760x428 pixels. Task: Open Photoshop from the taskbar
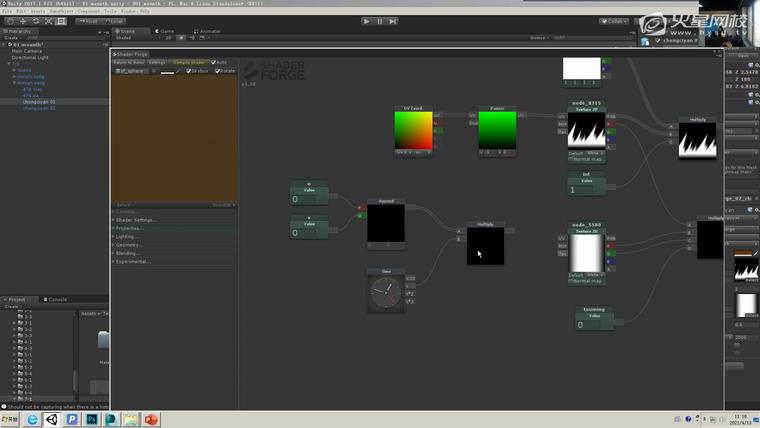pyautogui.click(x=92, y=420)
